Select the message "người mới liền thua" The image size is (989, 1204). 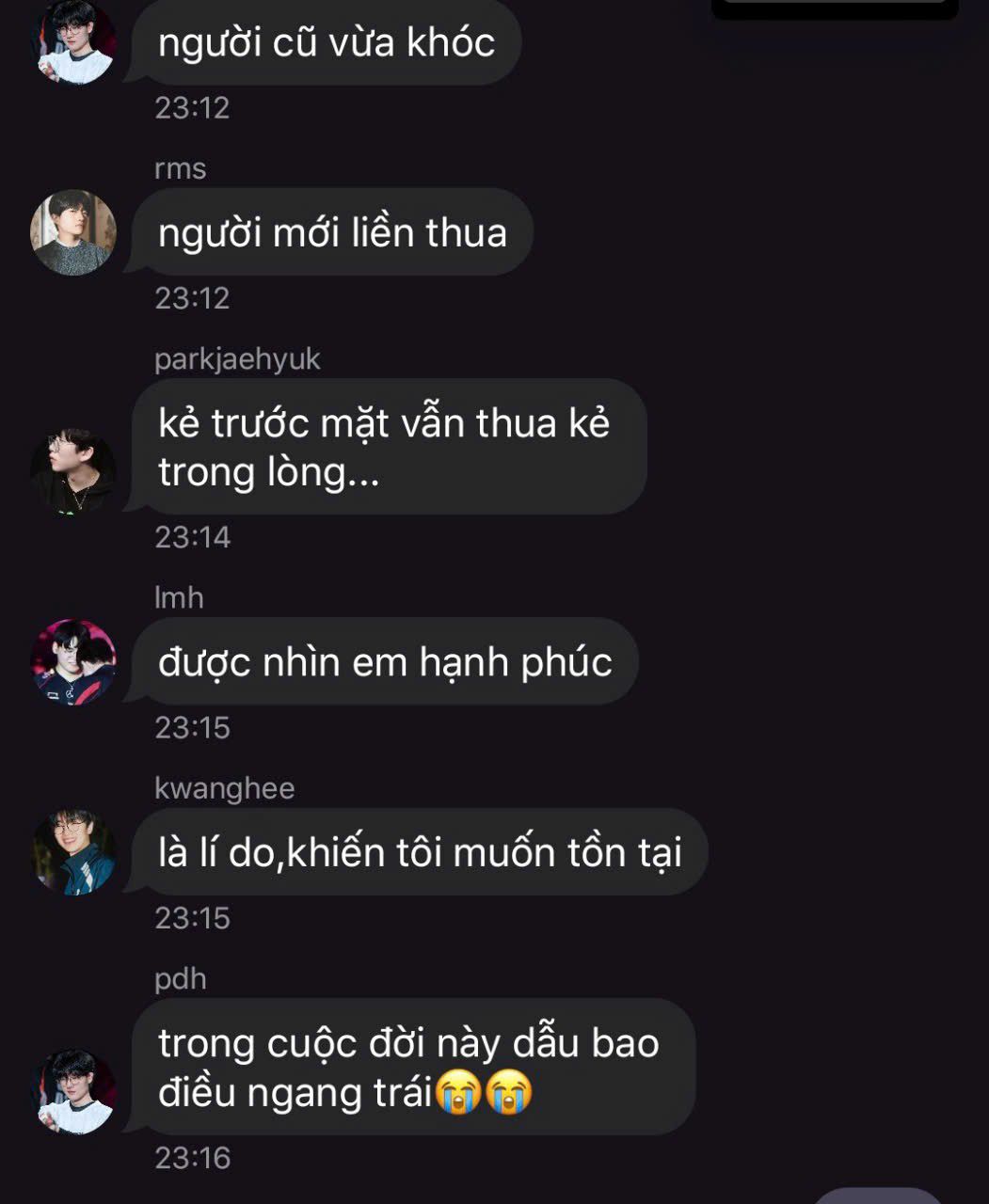coord(332,232)
